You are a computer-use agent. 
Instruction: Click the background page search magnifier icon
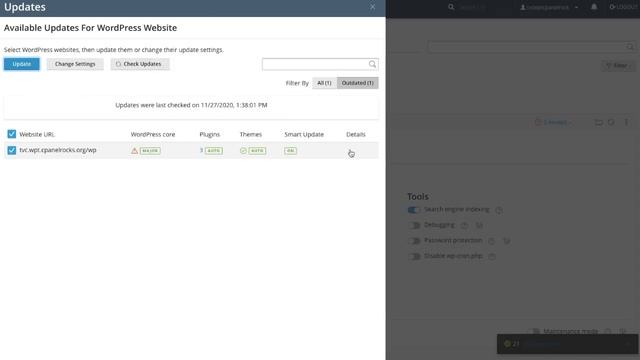coord(630,47)
